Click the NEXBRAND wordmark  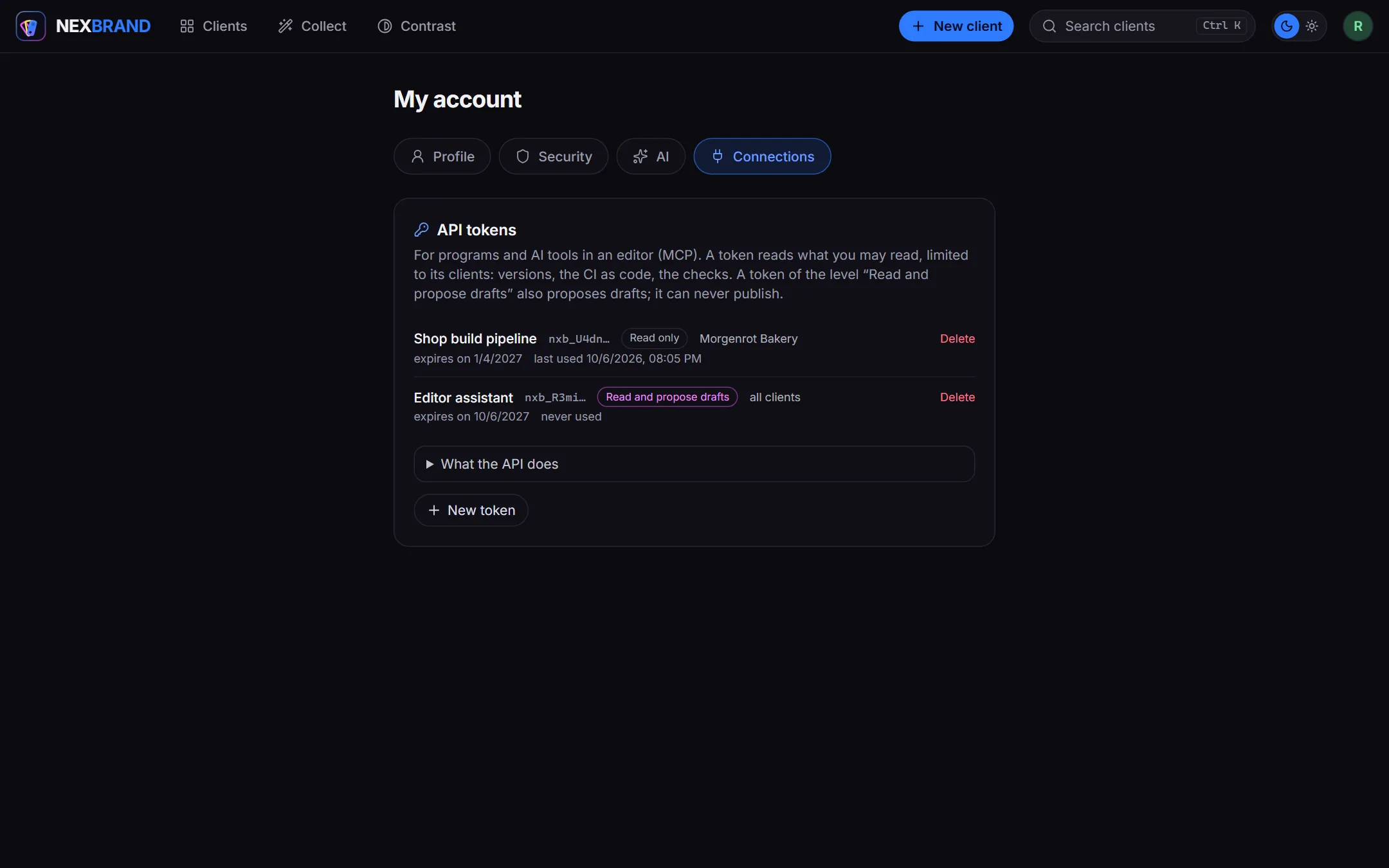[103, 26]
